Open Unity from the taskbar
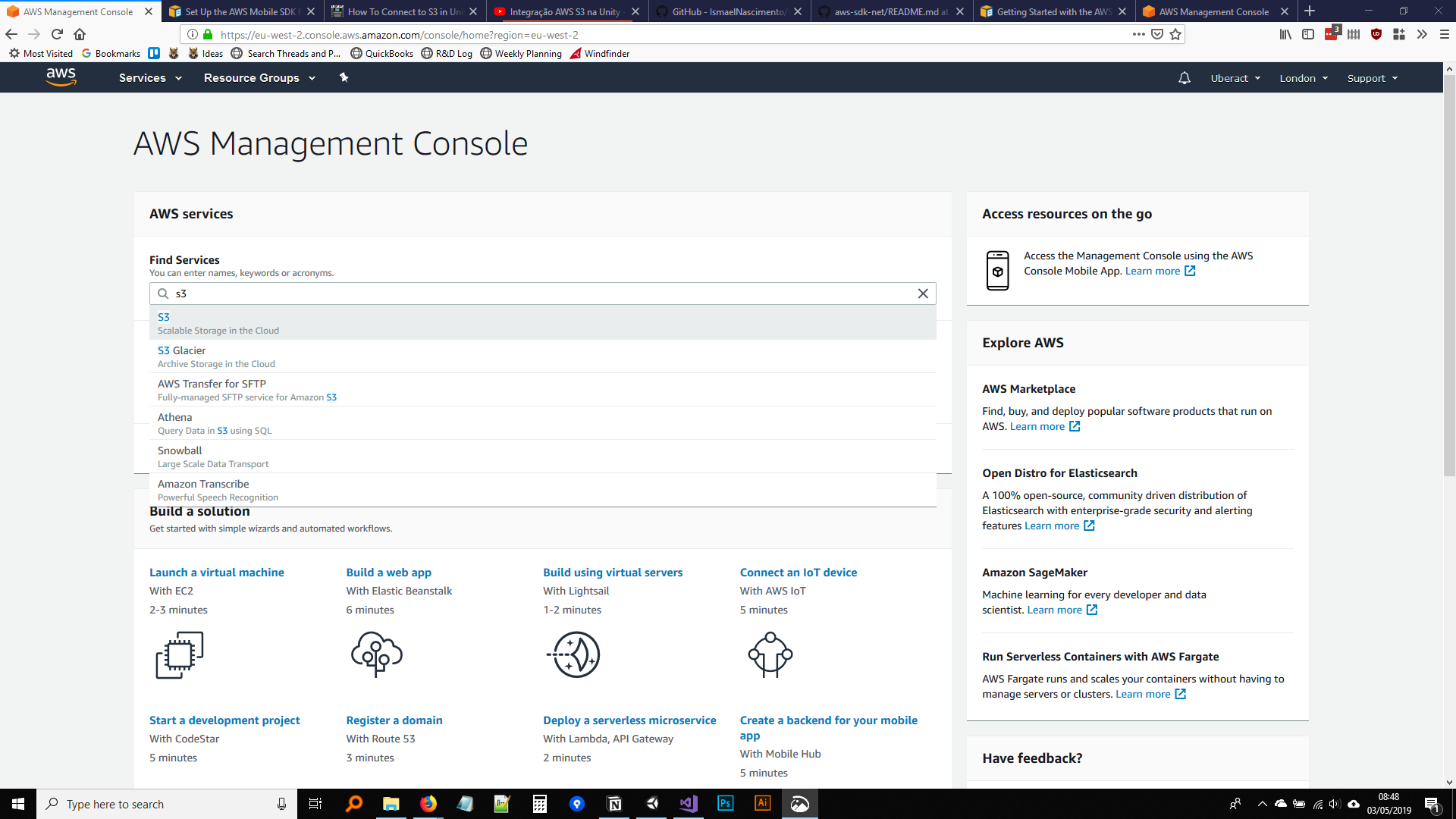1456x819 pixels. pos(652,803)
